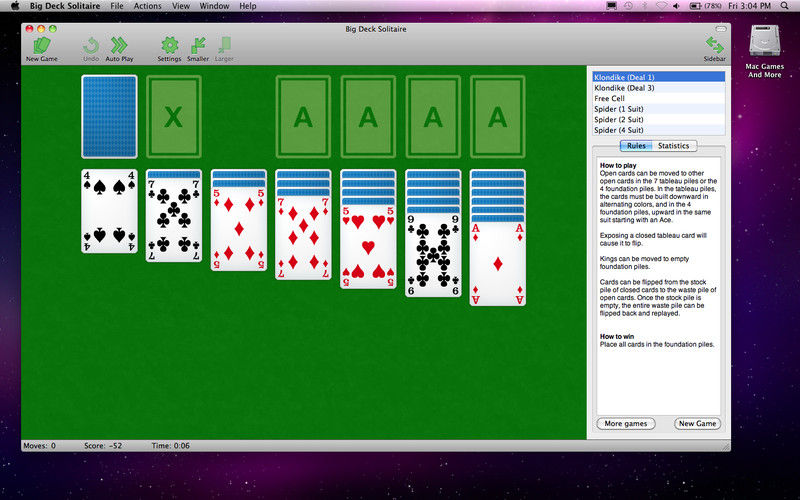Select Klondike (Deal 3) in game list
800x500 pixels.
[x=659, y=88]
